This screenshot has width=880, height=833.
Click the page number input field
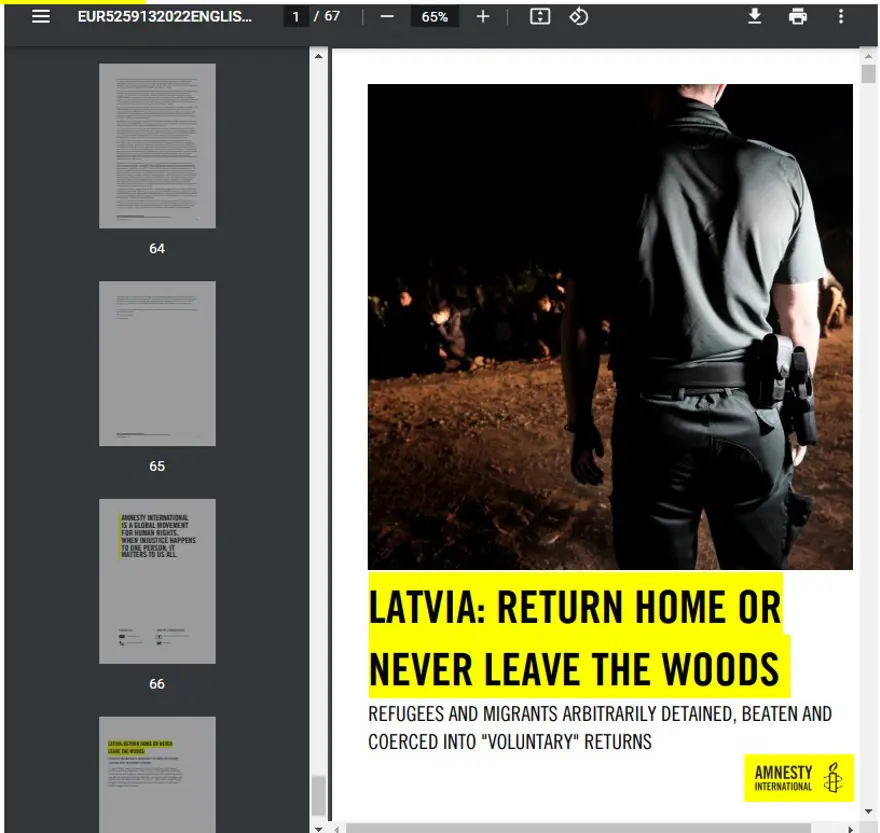(295, 17)
